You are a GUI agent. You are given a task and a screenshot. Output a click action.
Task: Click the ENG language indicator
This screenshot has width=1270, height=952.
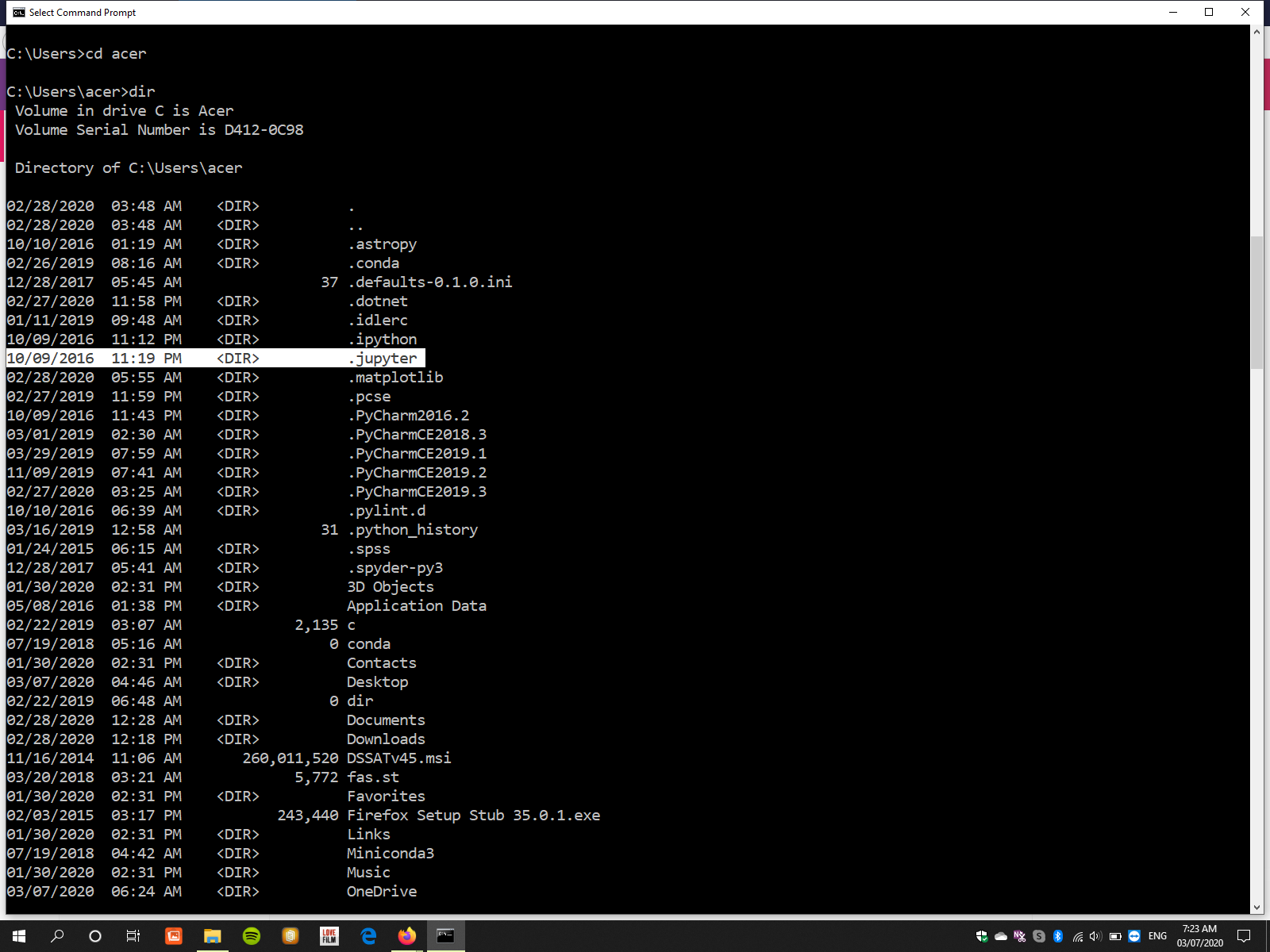(x=1157, y=936)
